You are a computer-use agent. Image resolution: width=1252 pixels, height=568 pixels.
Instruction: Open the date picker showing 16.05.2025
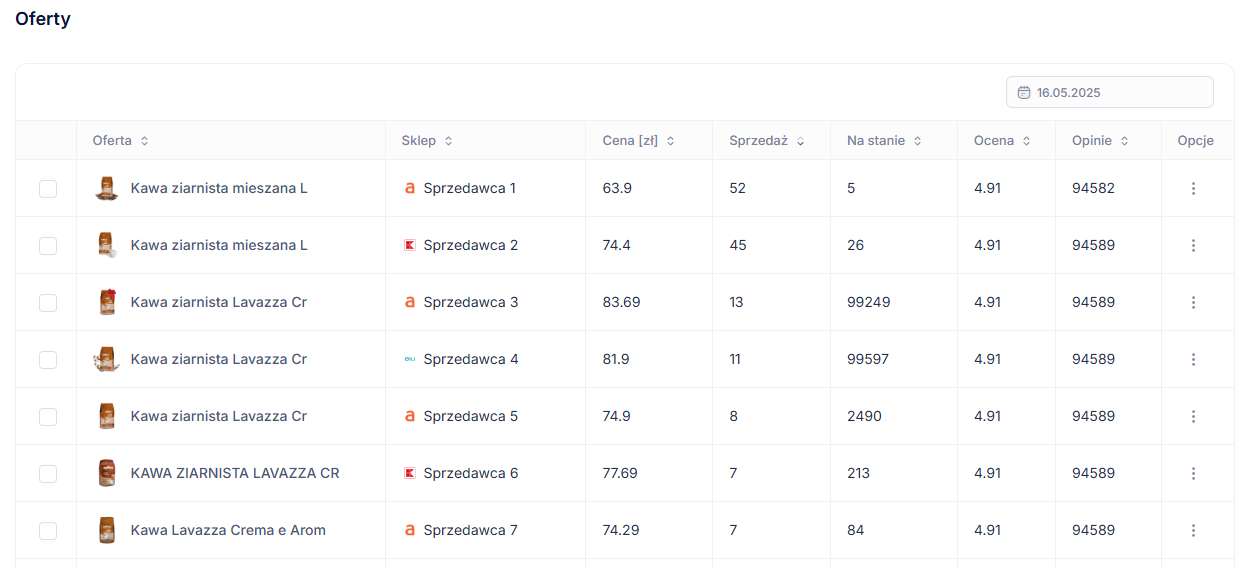(1110, 92)
